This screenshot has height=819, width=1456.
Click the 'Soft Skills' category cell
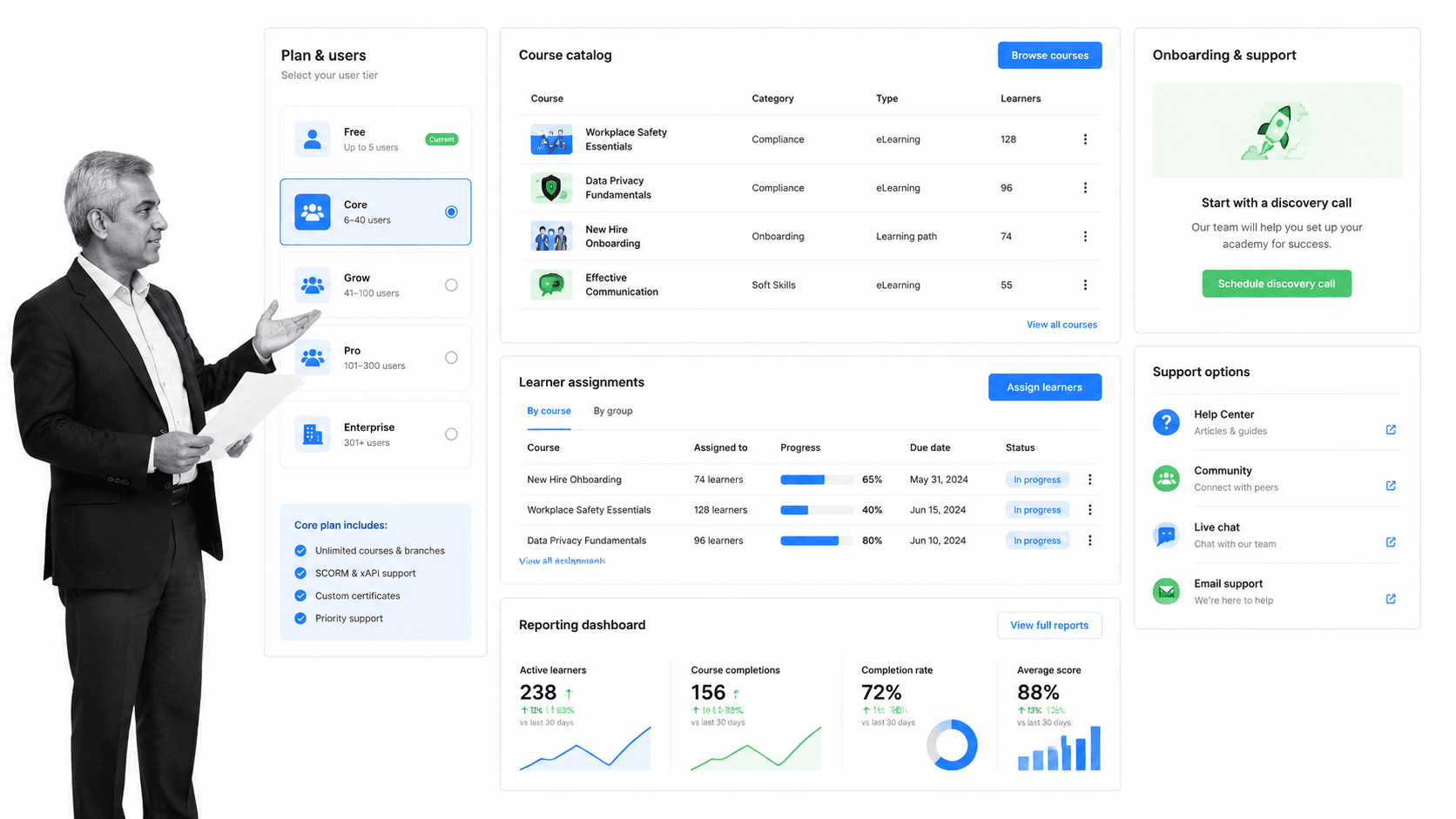coord(773,285)
